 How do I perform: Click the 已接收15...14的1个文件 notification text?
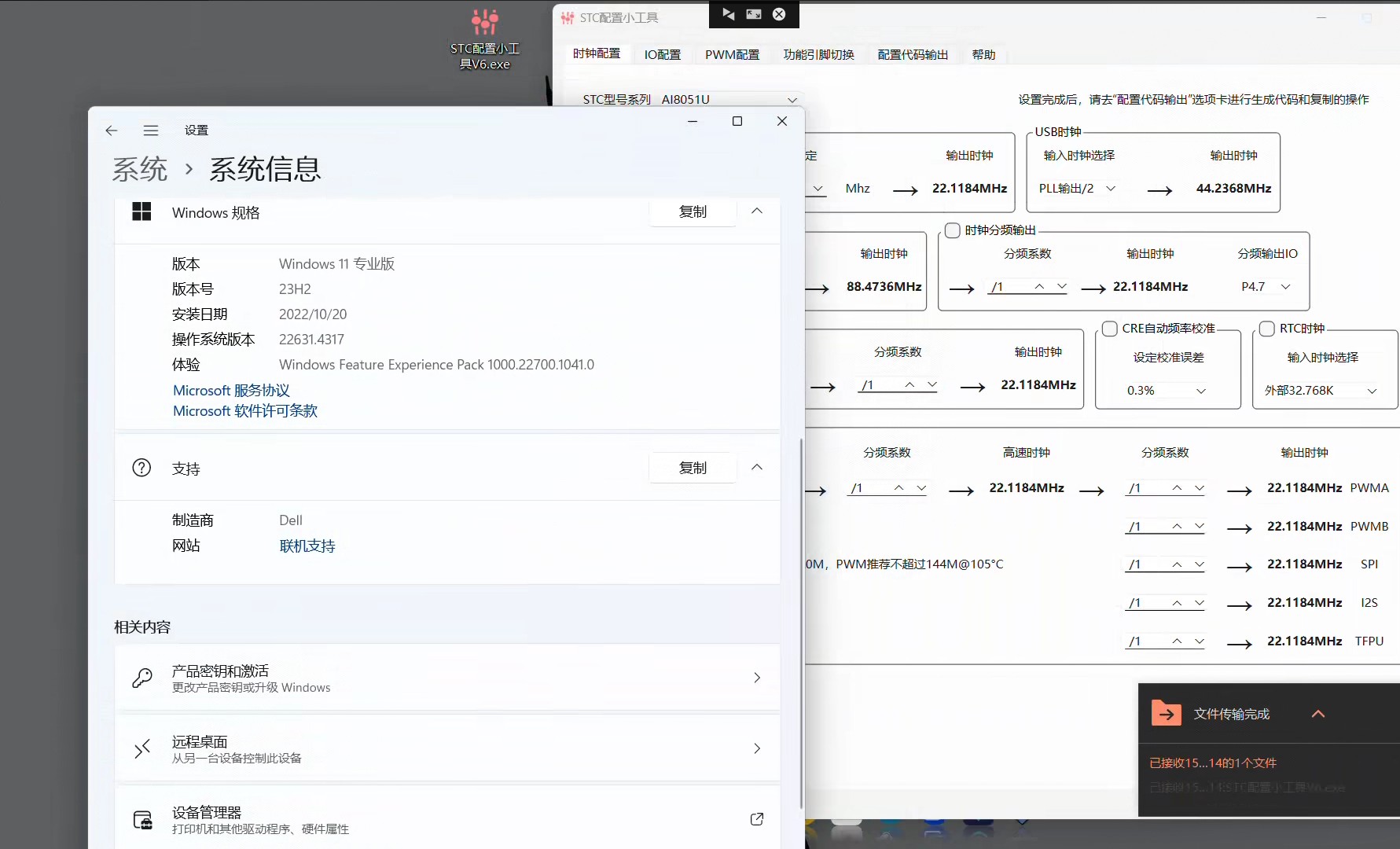1212,763
